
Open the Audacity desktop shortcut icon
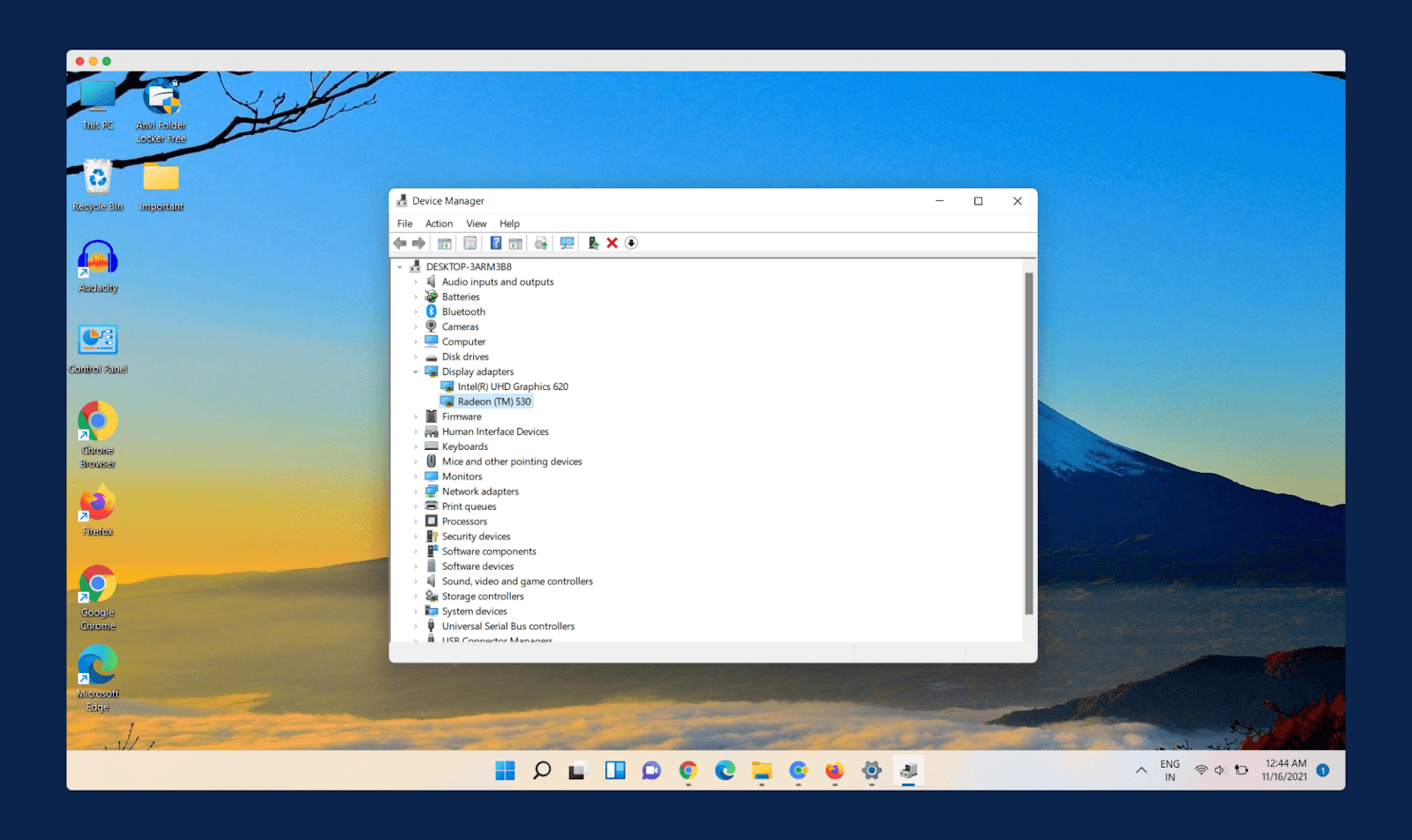click(x=98, y=262)
